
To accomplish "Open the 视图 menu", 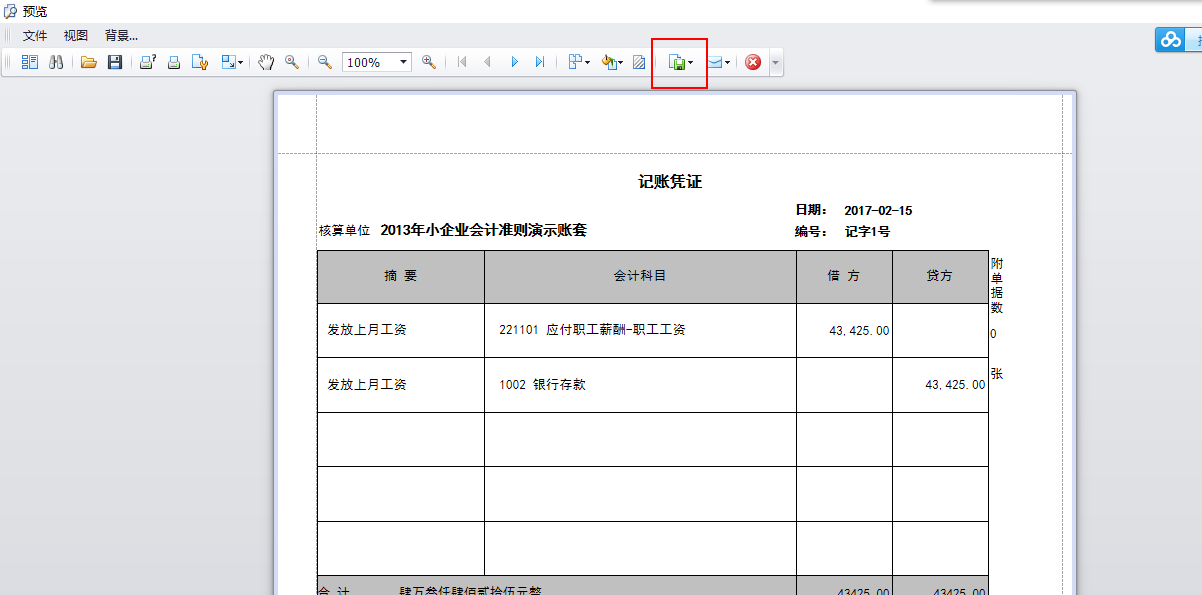I will pos(76,35).
